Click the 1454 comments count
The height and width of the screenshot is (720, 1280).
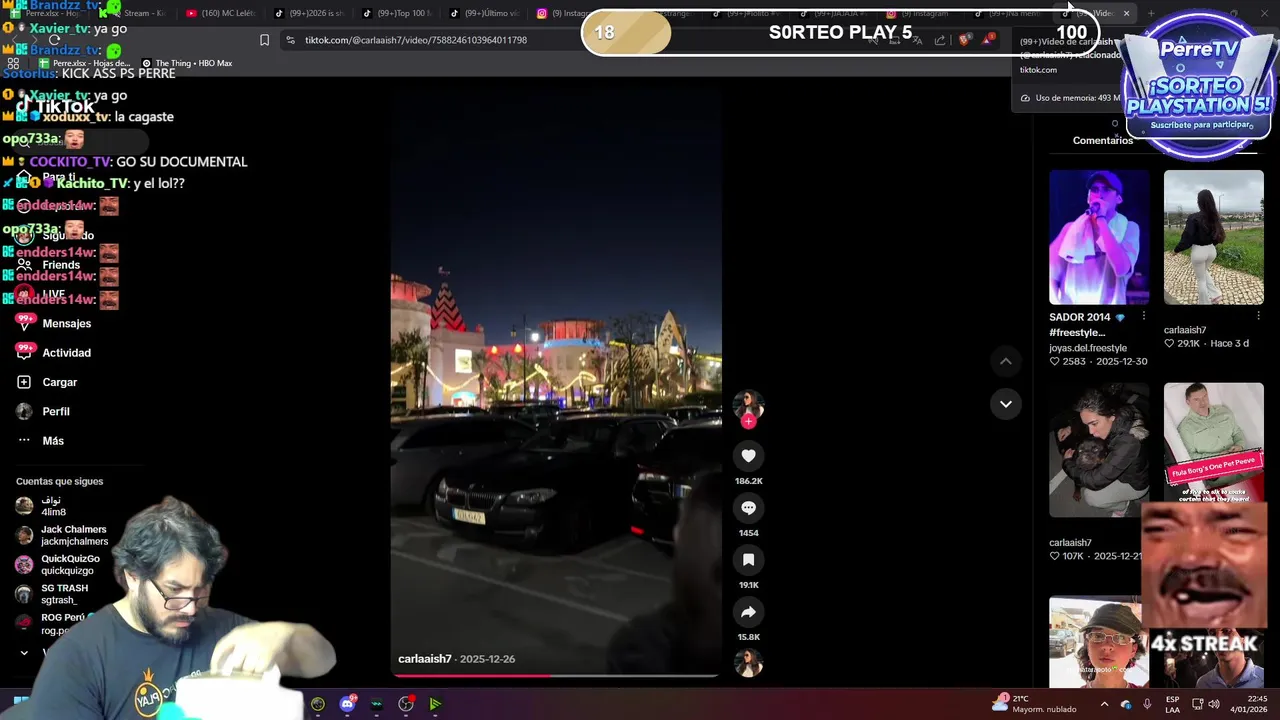748,533
